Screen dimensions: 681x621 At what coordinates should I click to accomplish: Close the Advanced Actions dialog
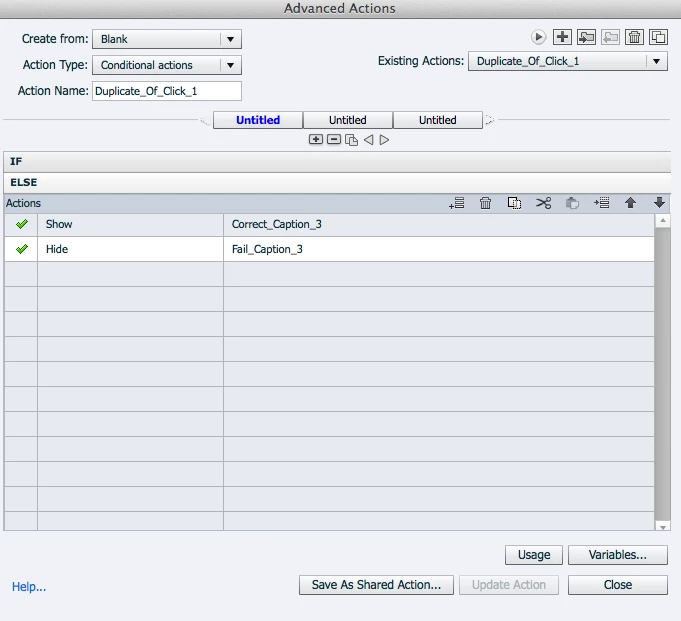618,585
